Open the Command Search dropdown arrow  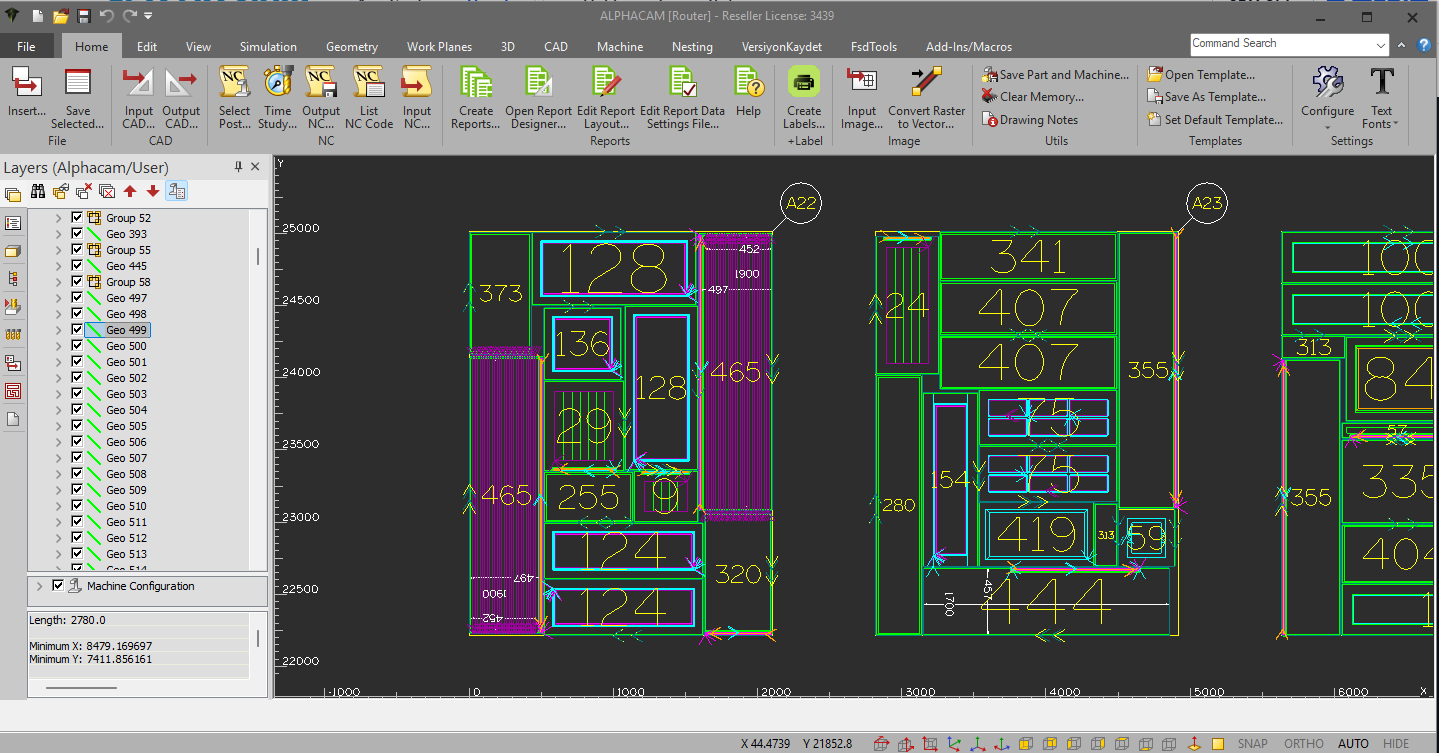tap(1381, 45)
